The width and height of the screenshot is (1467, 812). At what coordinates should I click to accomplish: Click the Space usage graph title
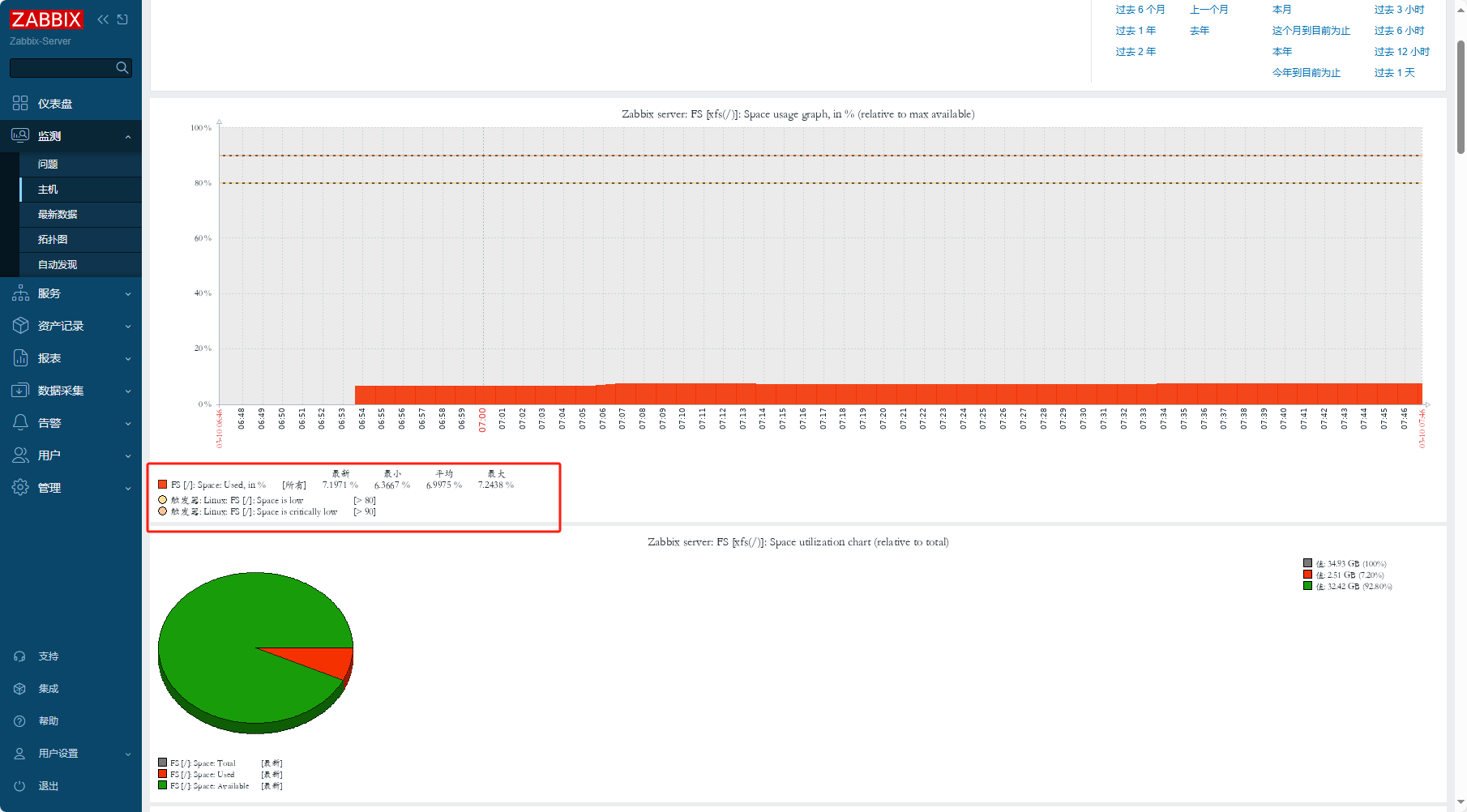[x=798, y=114]
